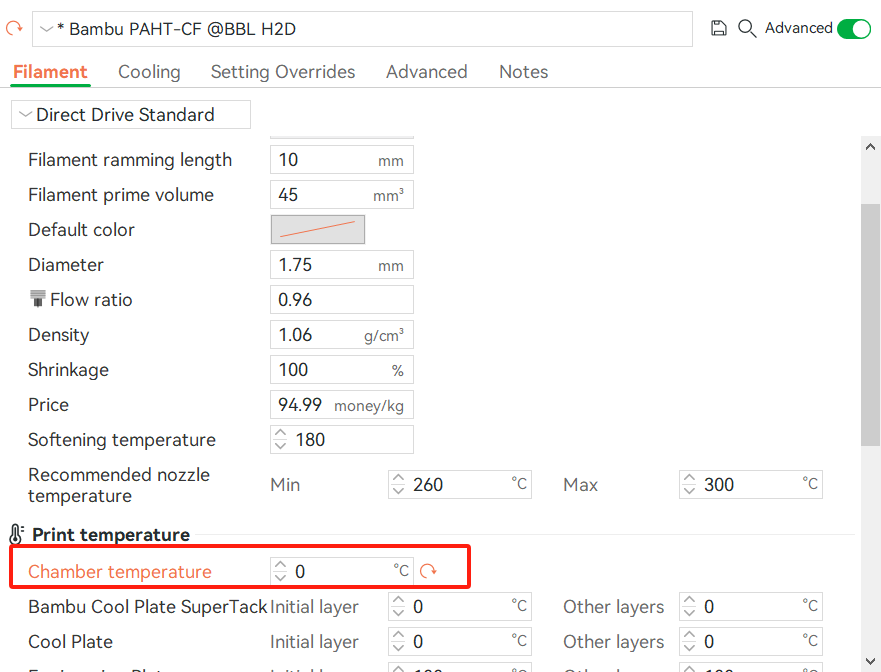Toggle the Advanced mode switch
Viewport: 881px width, 672px height.
pyautogui.click(x=853, y=29)
